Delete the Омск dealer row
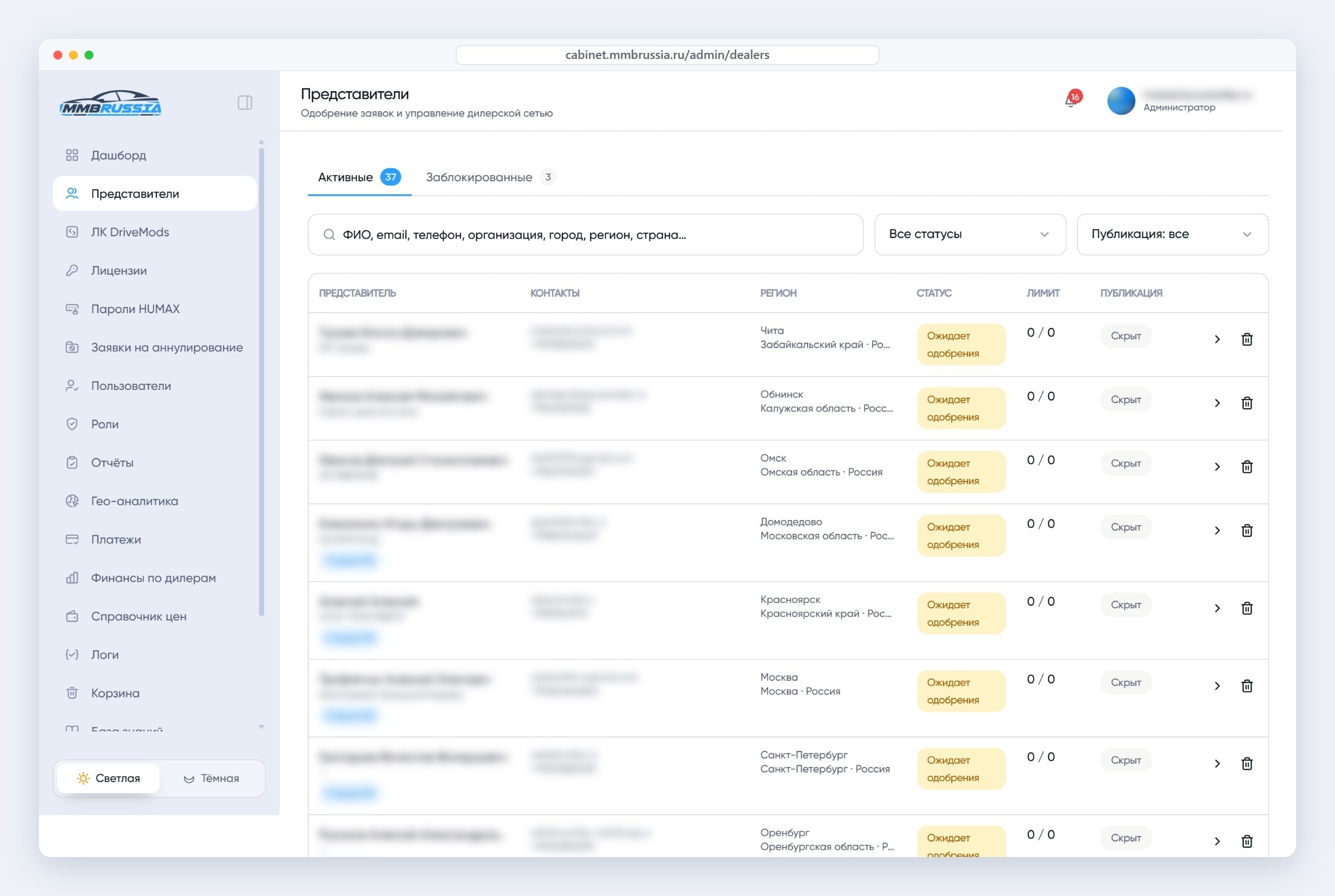Image resolution: width=1335 pixels, height=896 pixels. point(1247,466)
